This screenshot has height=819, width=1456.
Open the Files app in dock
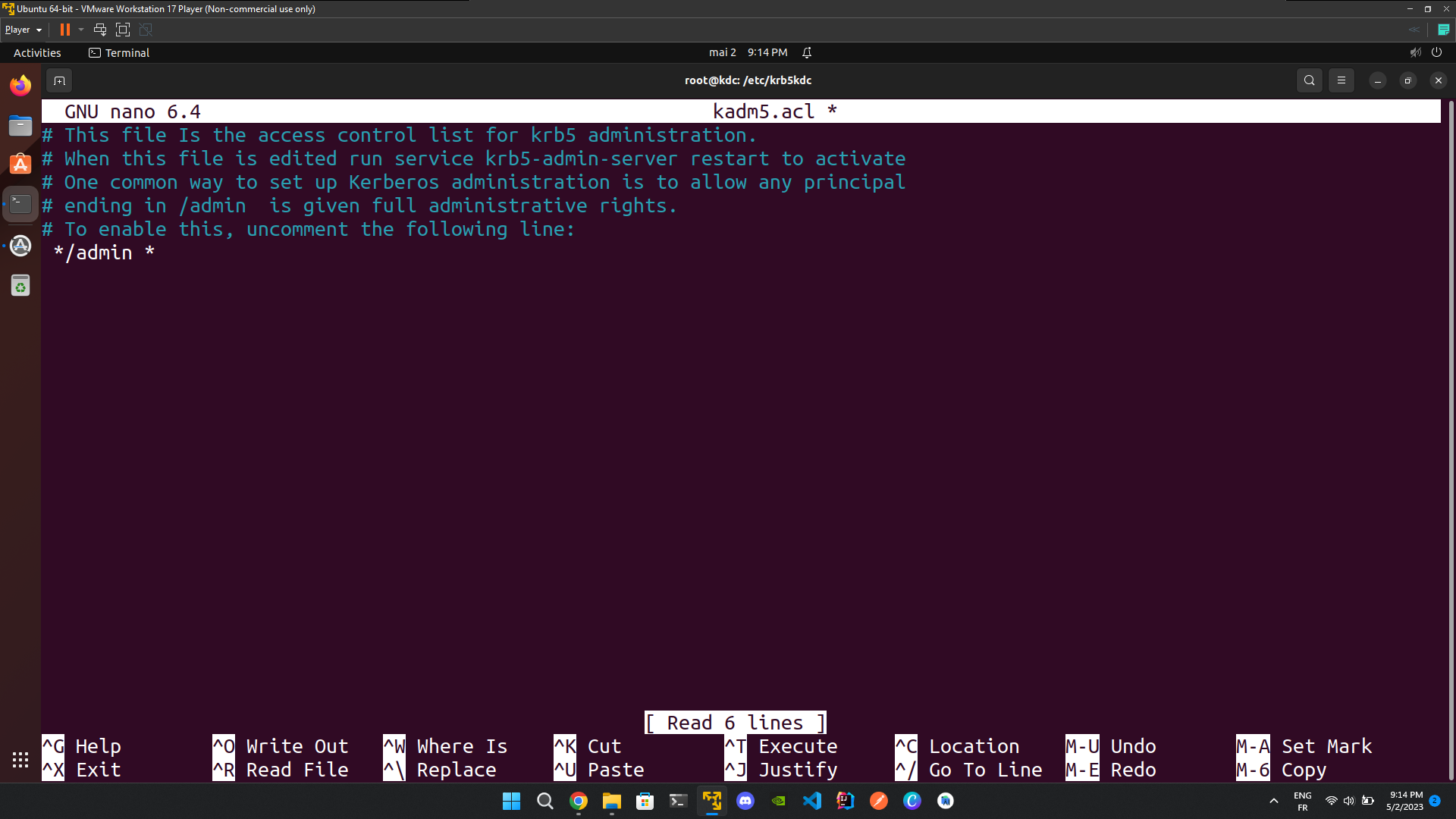20,125
